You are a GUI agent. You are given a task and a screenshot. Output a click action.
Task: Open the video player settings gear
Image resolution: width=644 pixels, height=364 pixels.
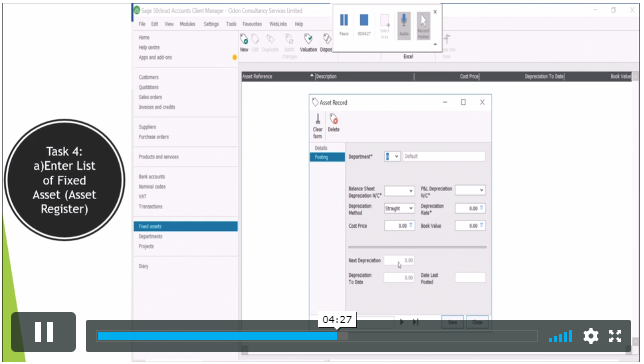[x=591, y=336]
